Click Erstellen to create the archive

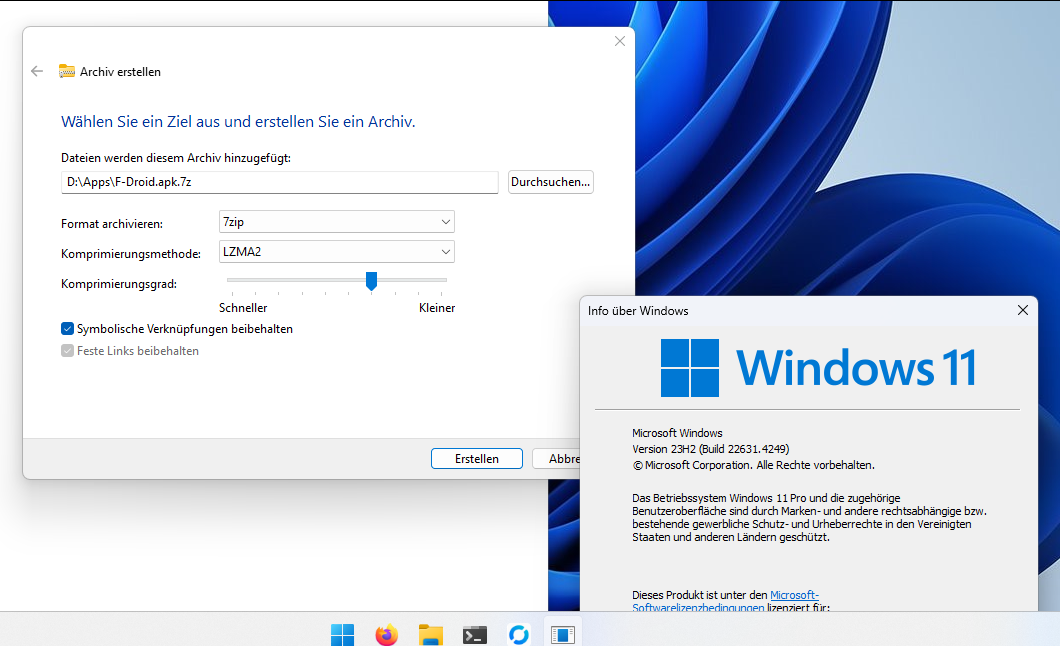click(x=477, y=458)
